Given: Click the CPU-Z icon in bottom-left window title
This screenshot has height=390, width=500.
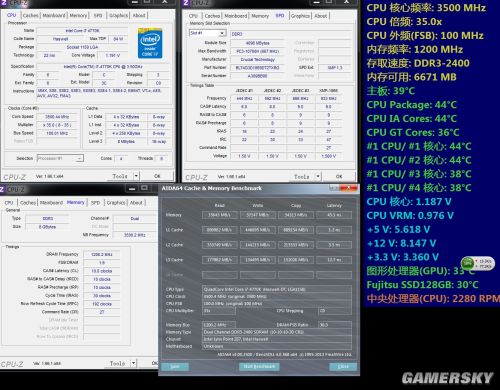Looking at the screenshot, I should pos(2,189).
